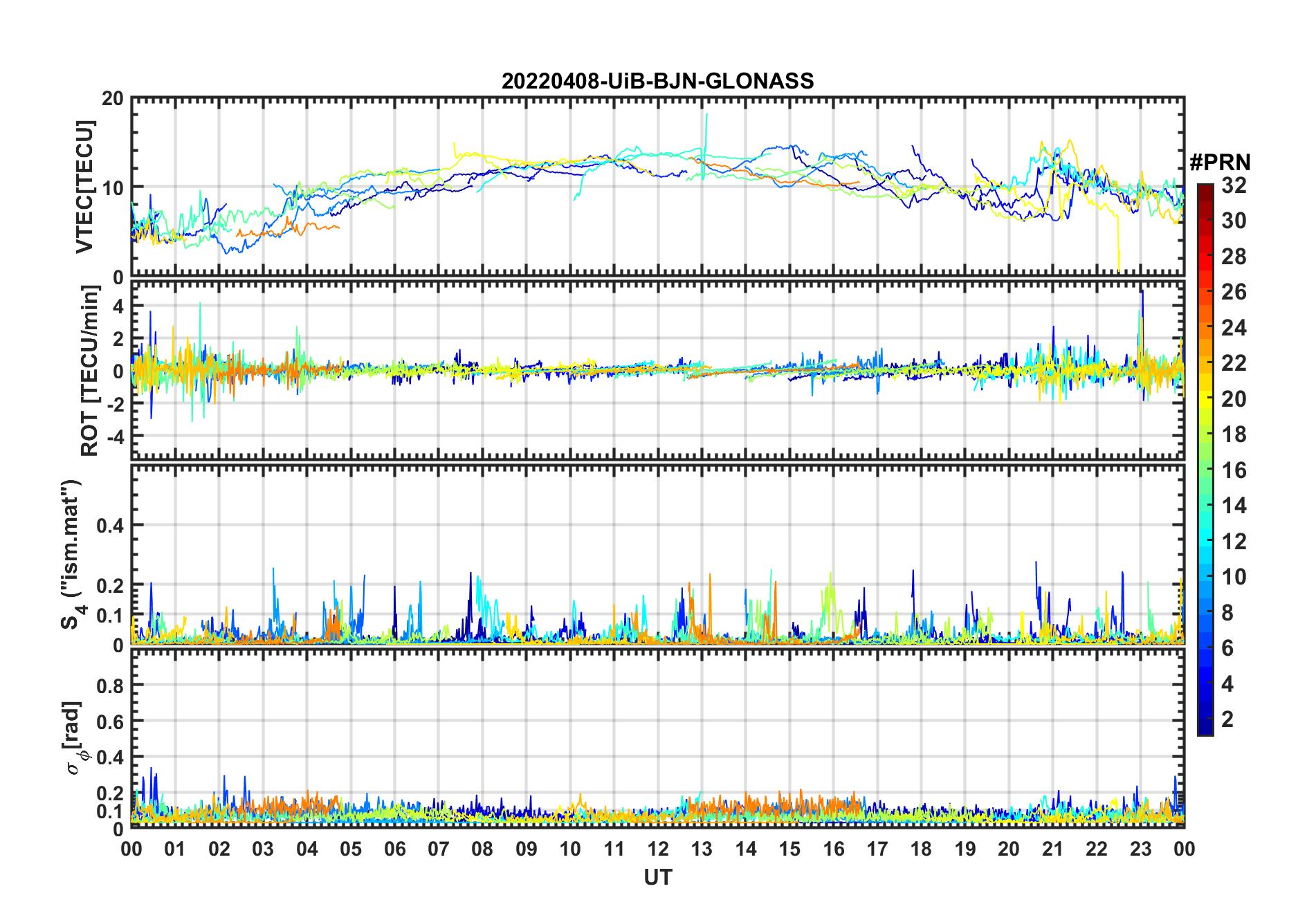Select the VTEC[TECU] y-axis label

pyautogui.click(x=84, y=187)
